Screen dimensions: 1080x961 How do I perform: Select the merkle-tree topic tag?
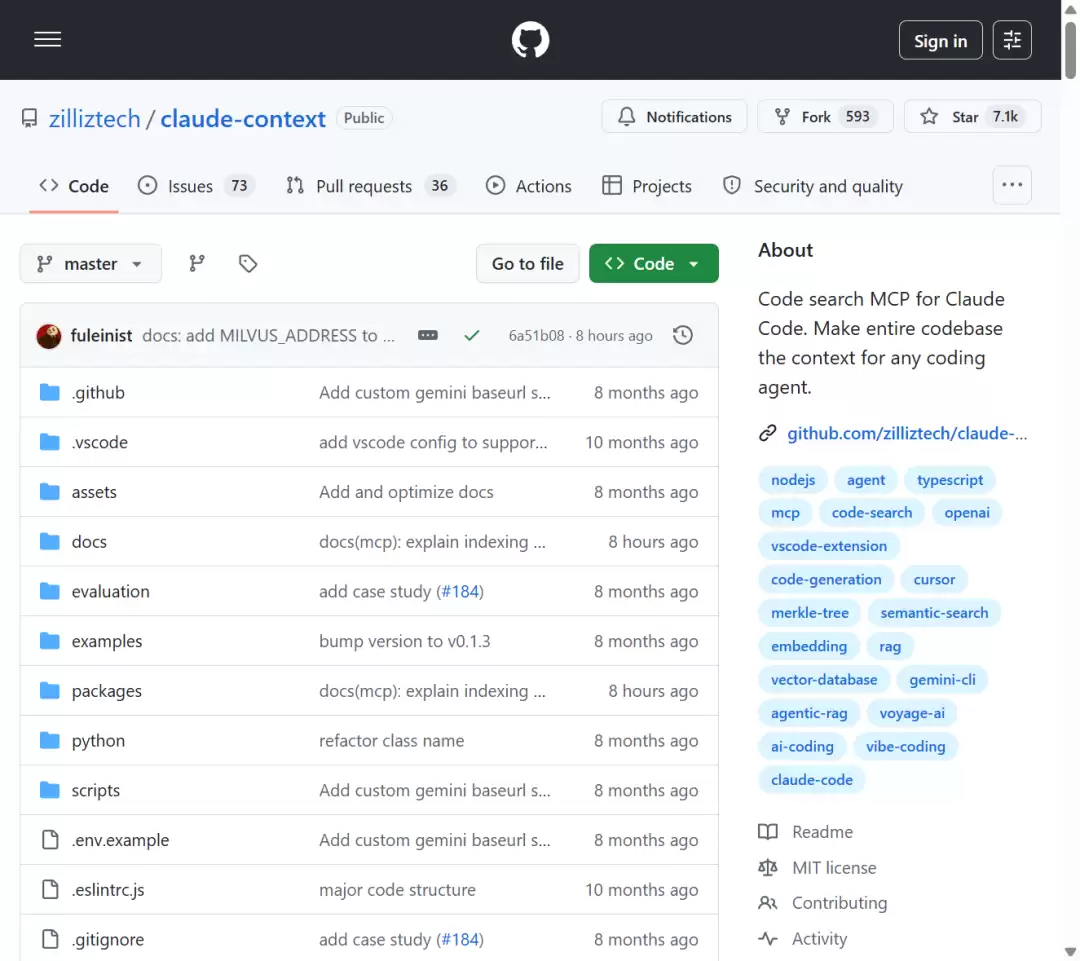809,612
